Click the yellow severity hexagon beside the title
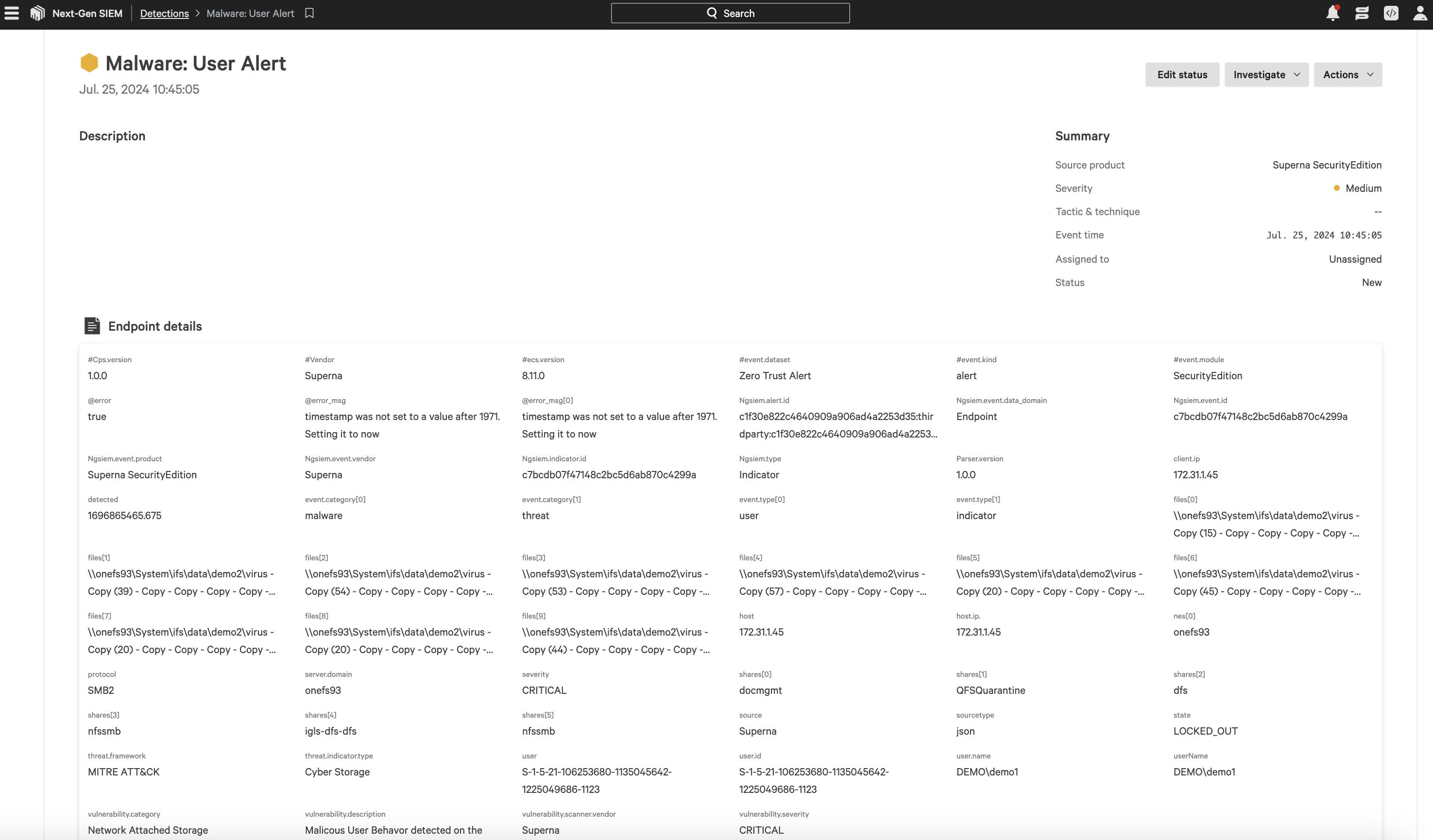 click(x=89, y=63)
